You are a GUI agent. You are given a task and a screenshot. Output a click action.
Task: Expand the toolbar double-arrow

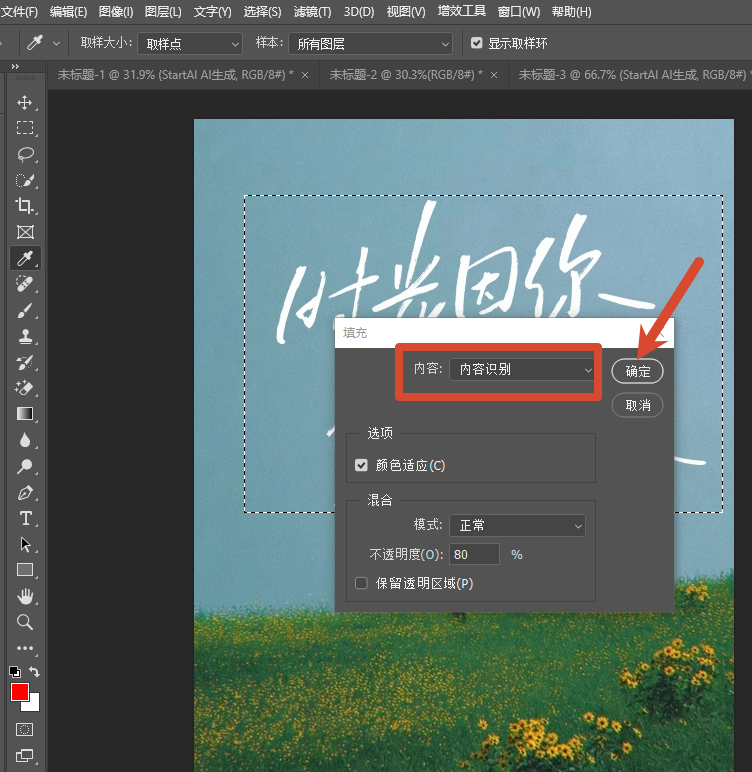pos(15,66)
